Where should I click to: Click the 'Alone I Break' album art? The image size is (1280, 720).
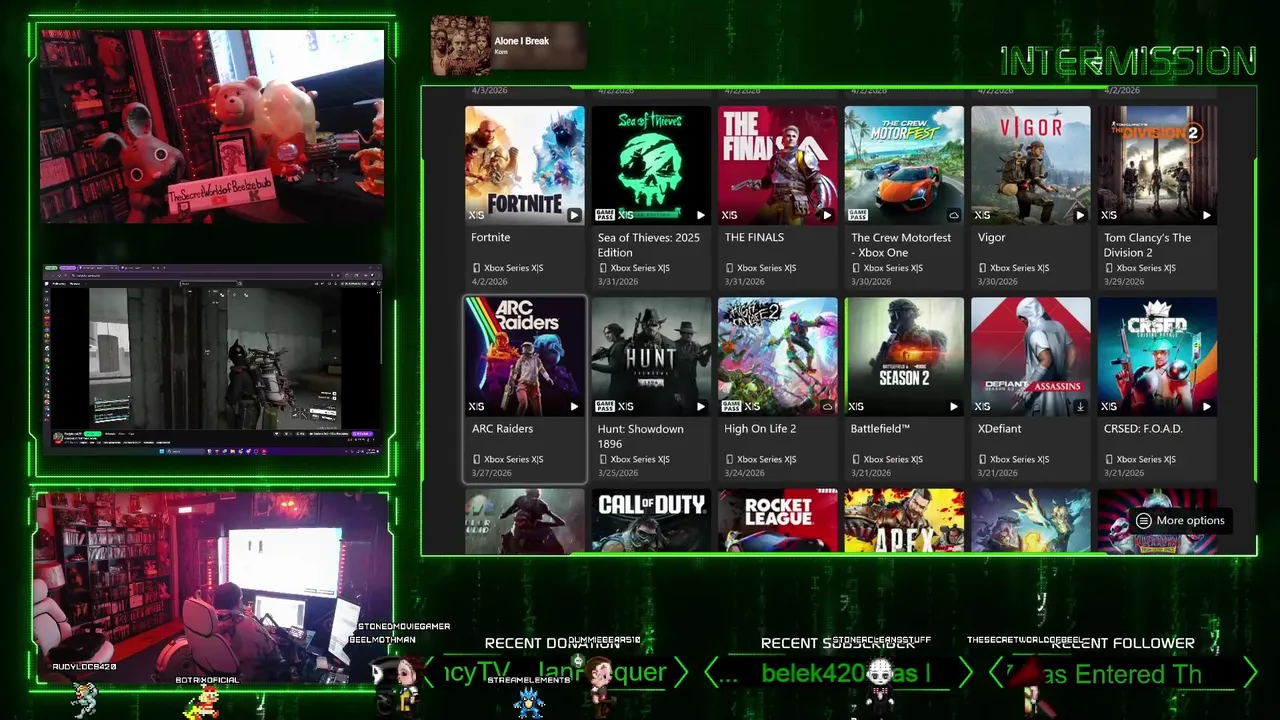460,45
